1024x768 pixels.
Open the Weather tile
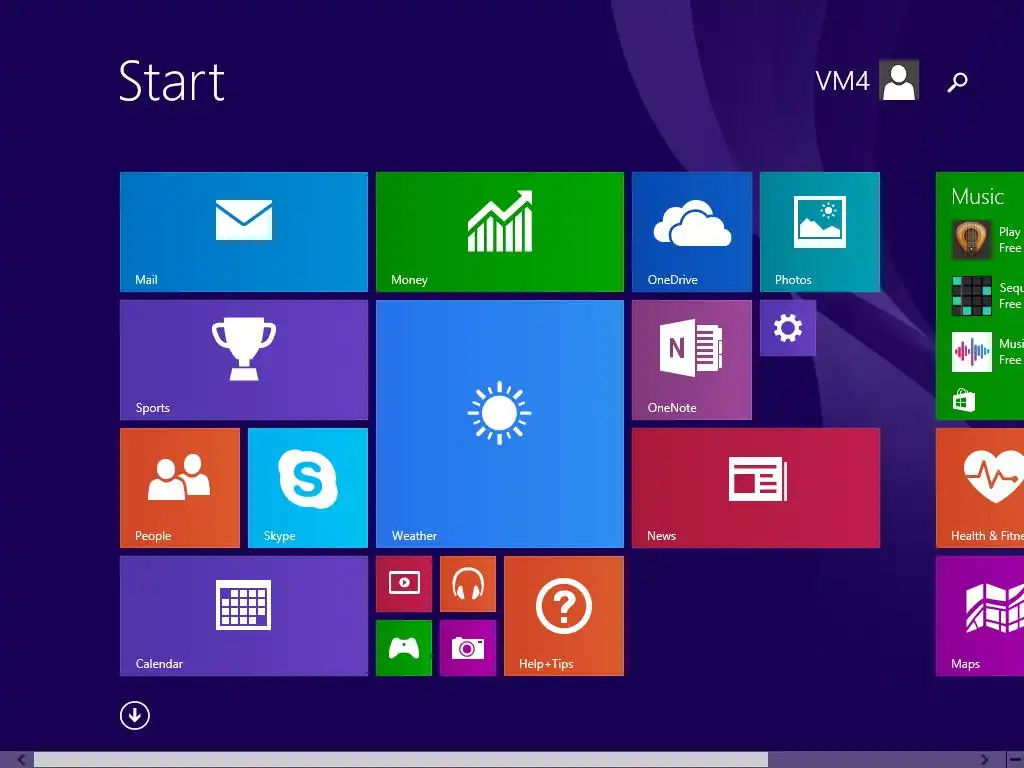point(500,424)
